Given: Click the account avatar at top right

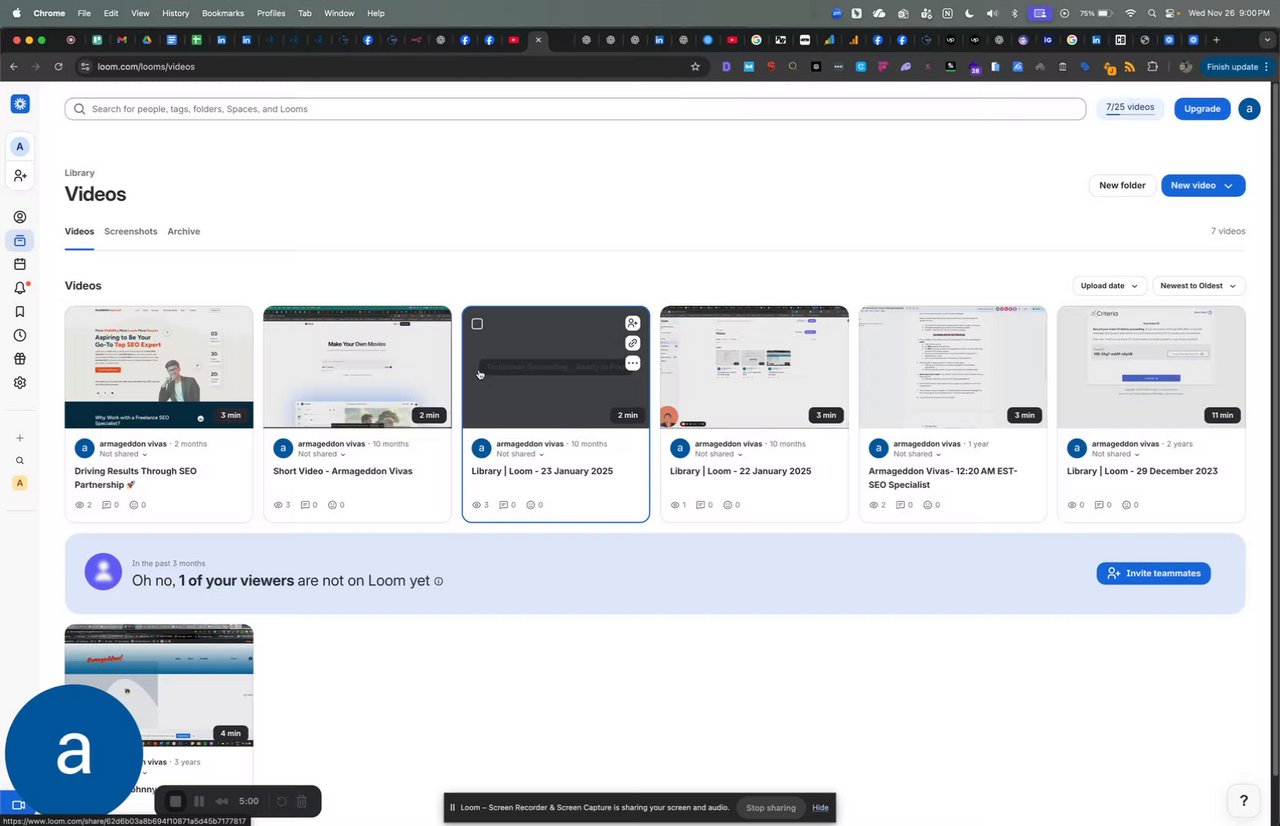Looking at the screenshot, I should [x=1249, y=109].
